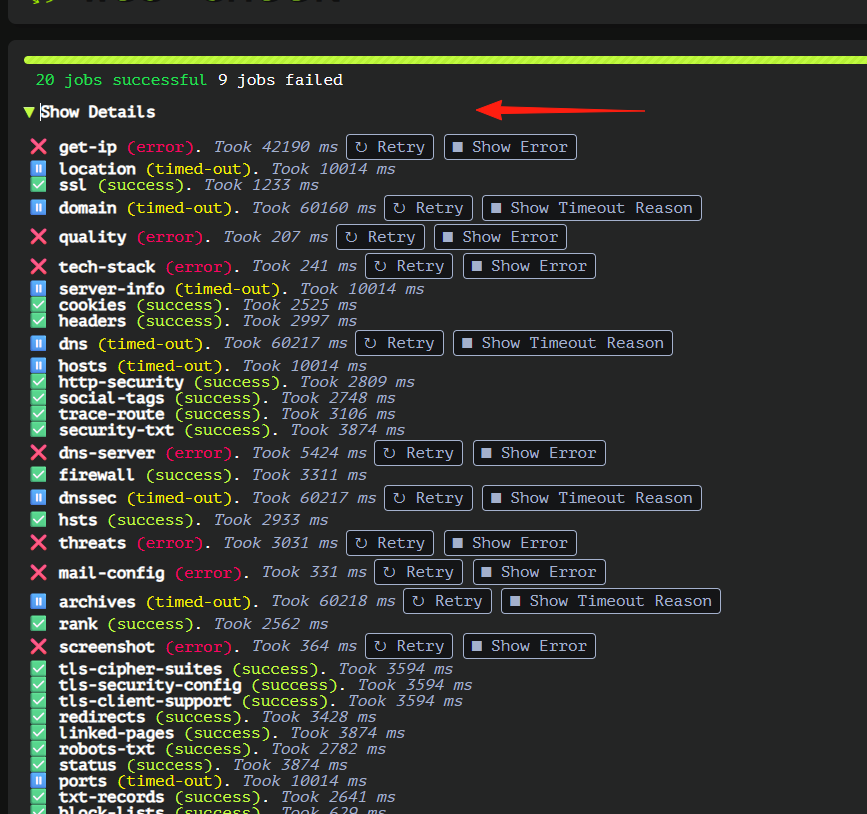Retry the get-ip job

click(x=390, y=147)
